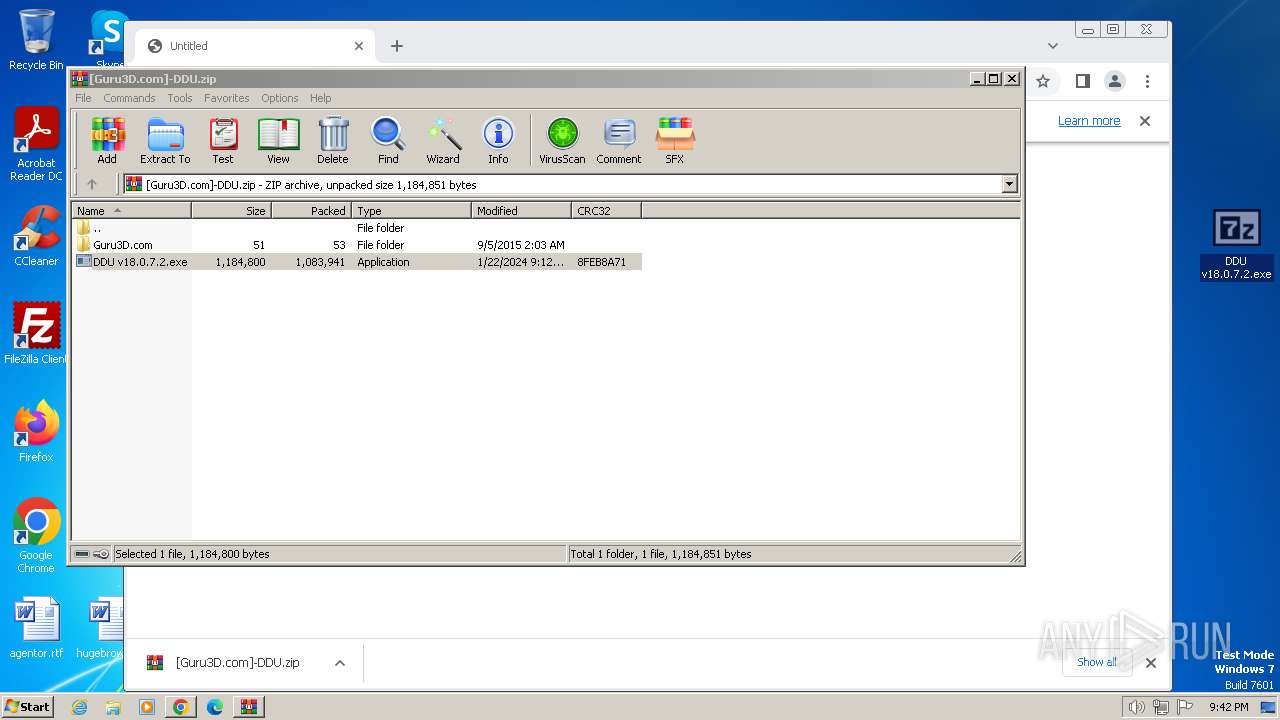Bookmark this page with the star icon

[x=1043, y=81]
